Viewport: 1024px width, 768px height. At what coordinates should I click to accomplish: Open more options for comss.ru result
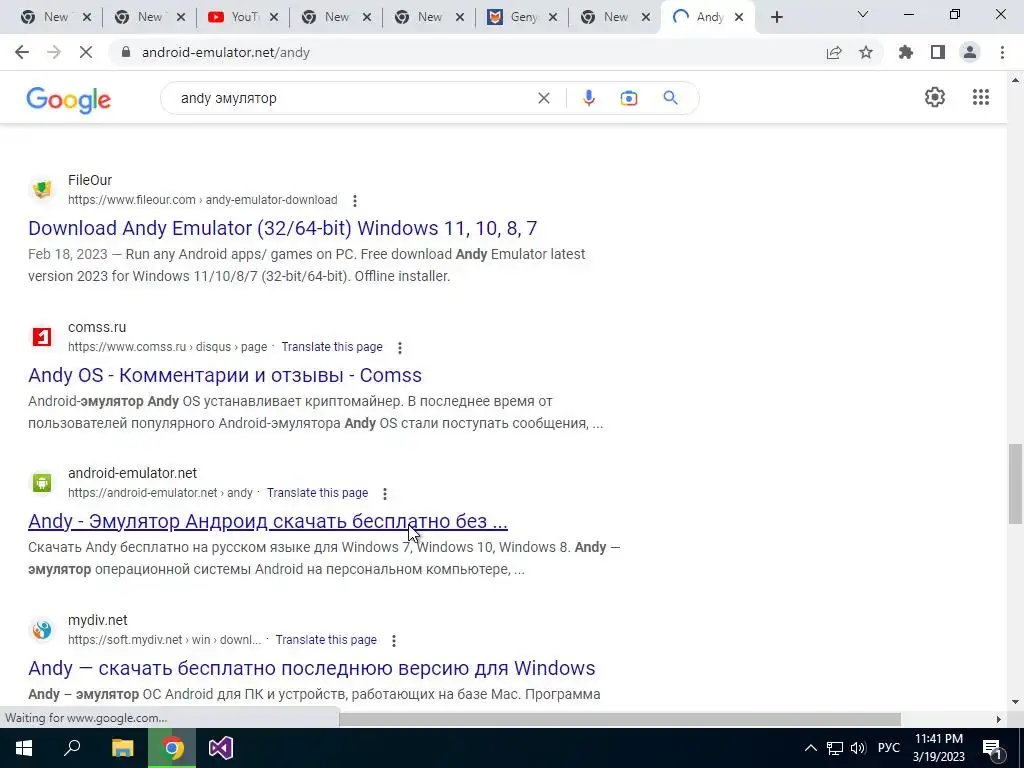coord(400,347)
